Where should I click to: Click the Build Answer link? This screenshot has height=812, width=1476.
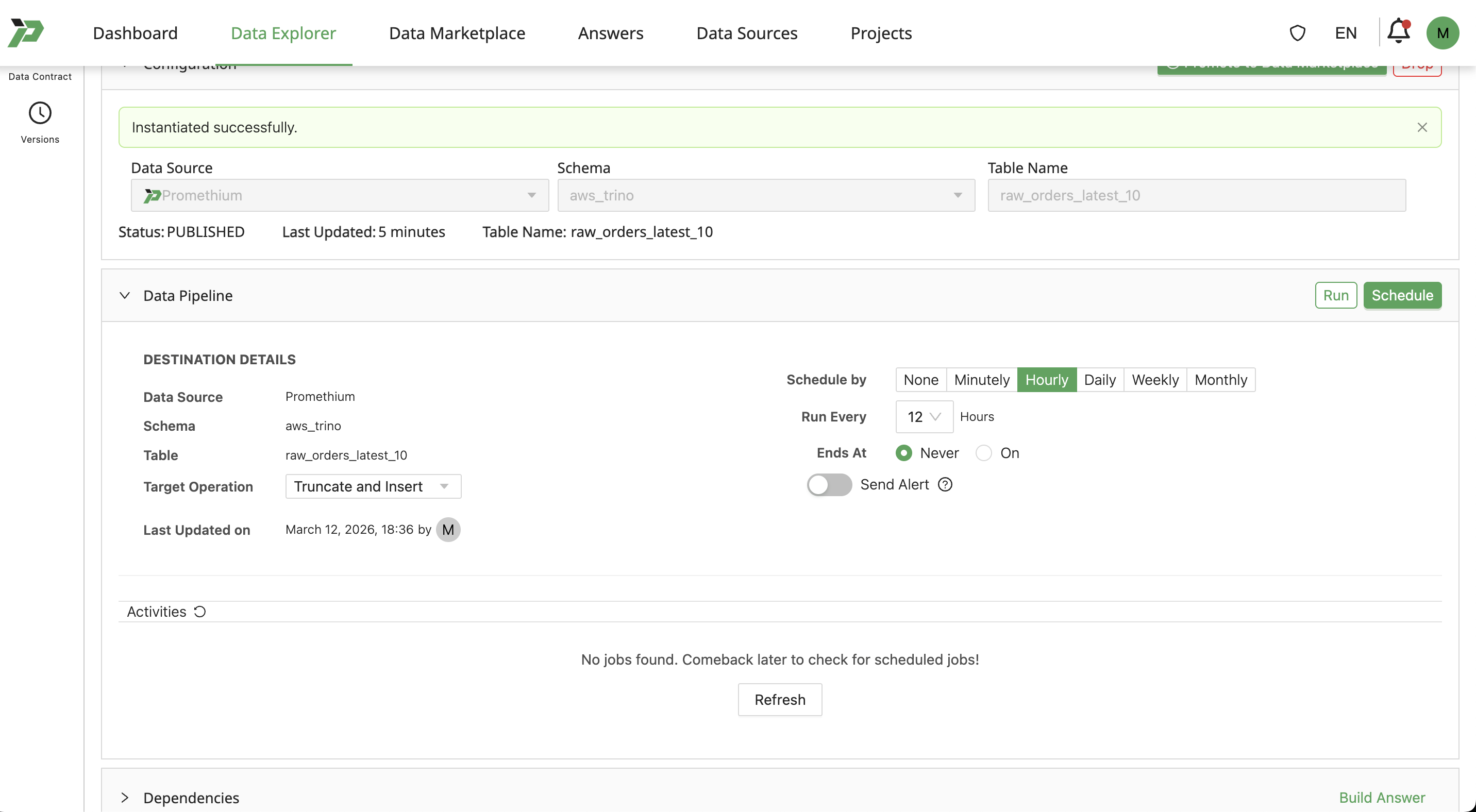[1382, 798]
